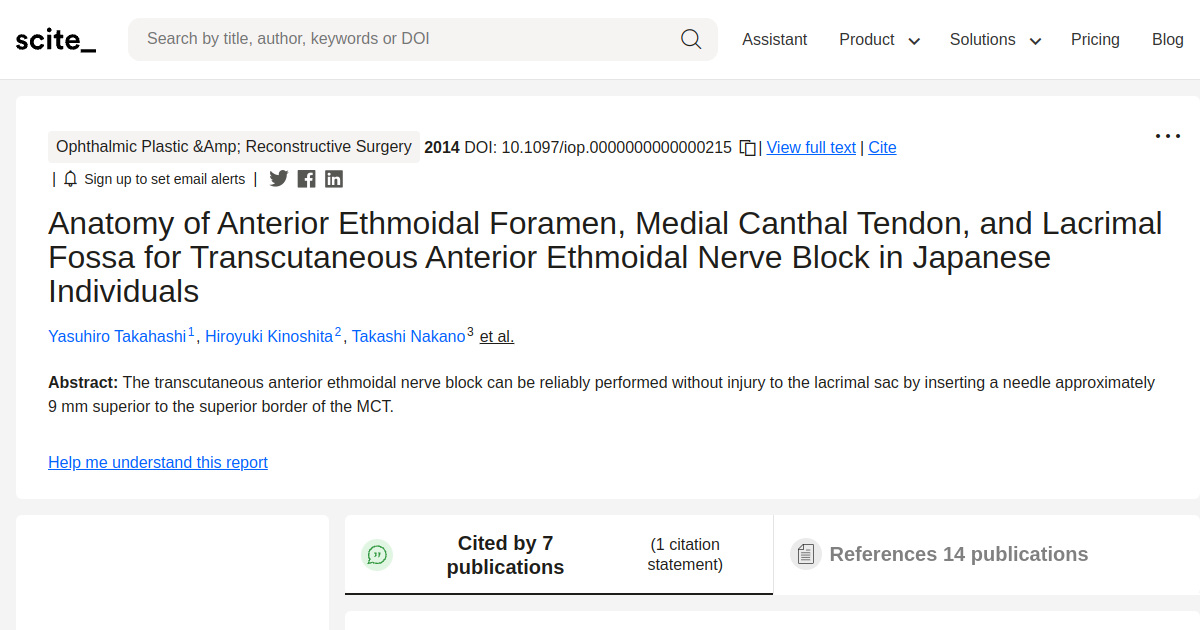This screenshot has height=630, width=1200.
Task: Switch to the Cited by 7 publications tab
Action: tap(505, 553)
